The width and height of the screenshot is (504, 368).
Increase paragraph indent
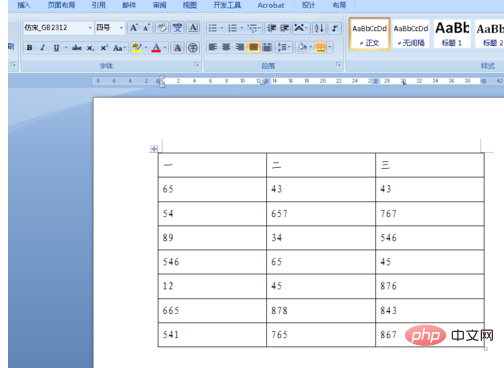284,28
